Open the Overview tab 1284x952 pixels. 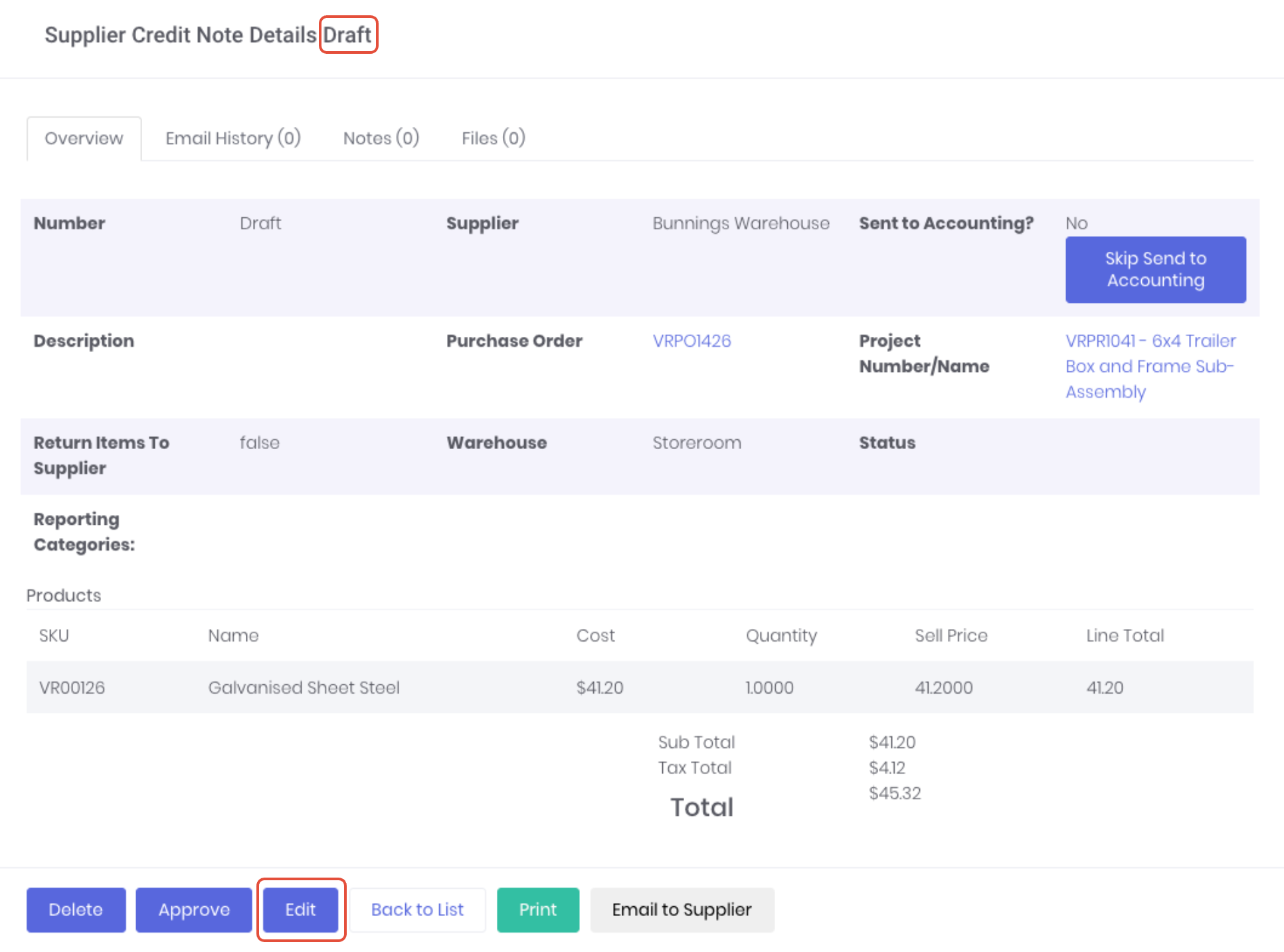(84, 138)
